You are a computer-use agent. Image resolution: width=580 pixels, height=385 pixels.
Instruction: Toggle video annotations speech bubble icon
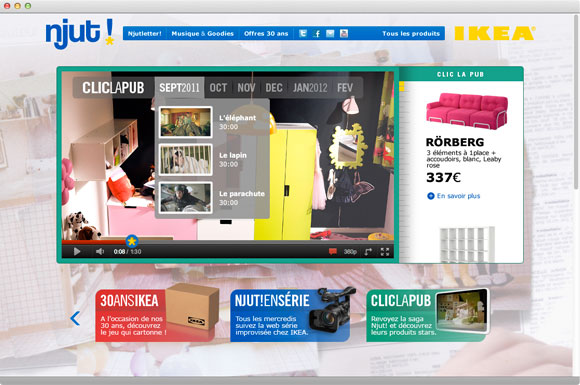(x=333, y=251)
